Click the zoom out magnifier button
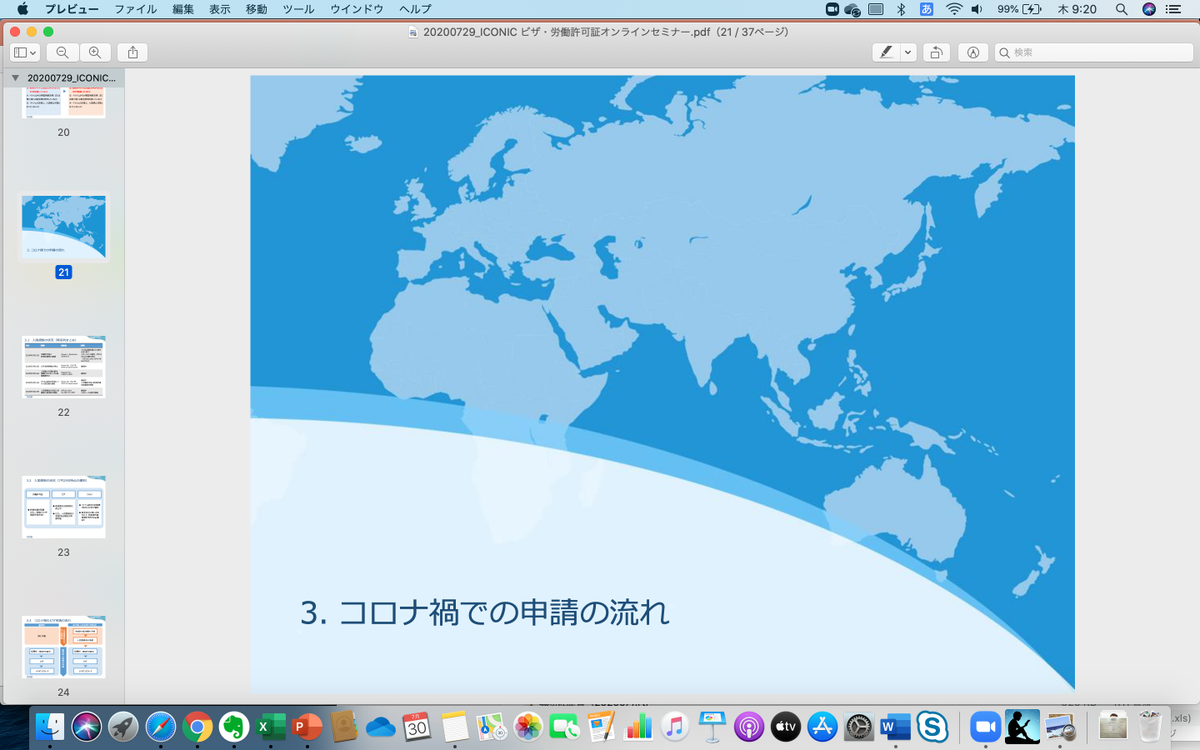1200x750 pixels. (x=63, y=52)
